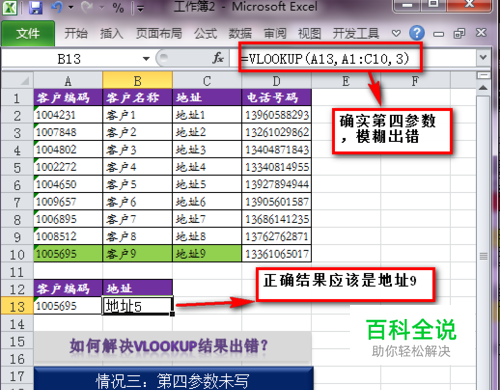Image resolution: width=500 pixels, height=390 pixels.
Task: Click the percent style icon in the toolbar
Action: [118, 7]
